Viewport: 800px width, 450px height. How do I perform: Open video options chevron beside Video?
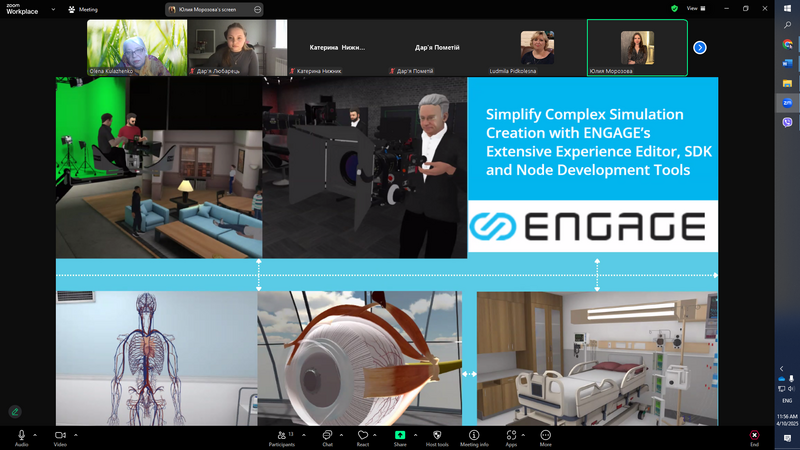[x=76, y=435]
